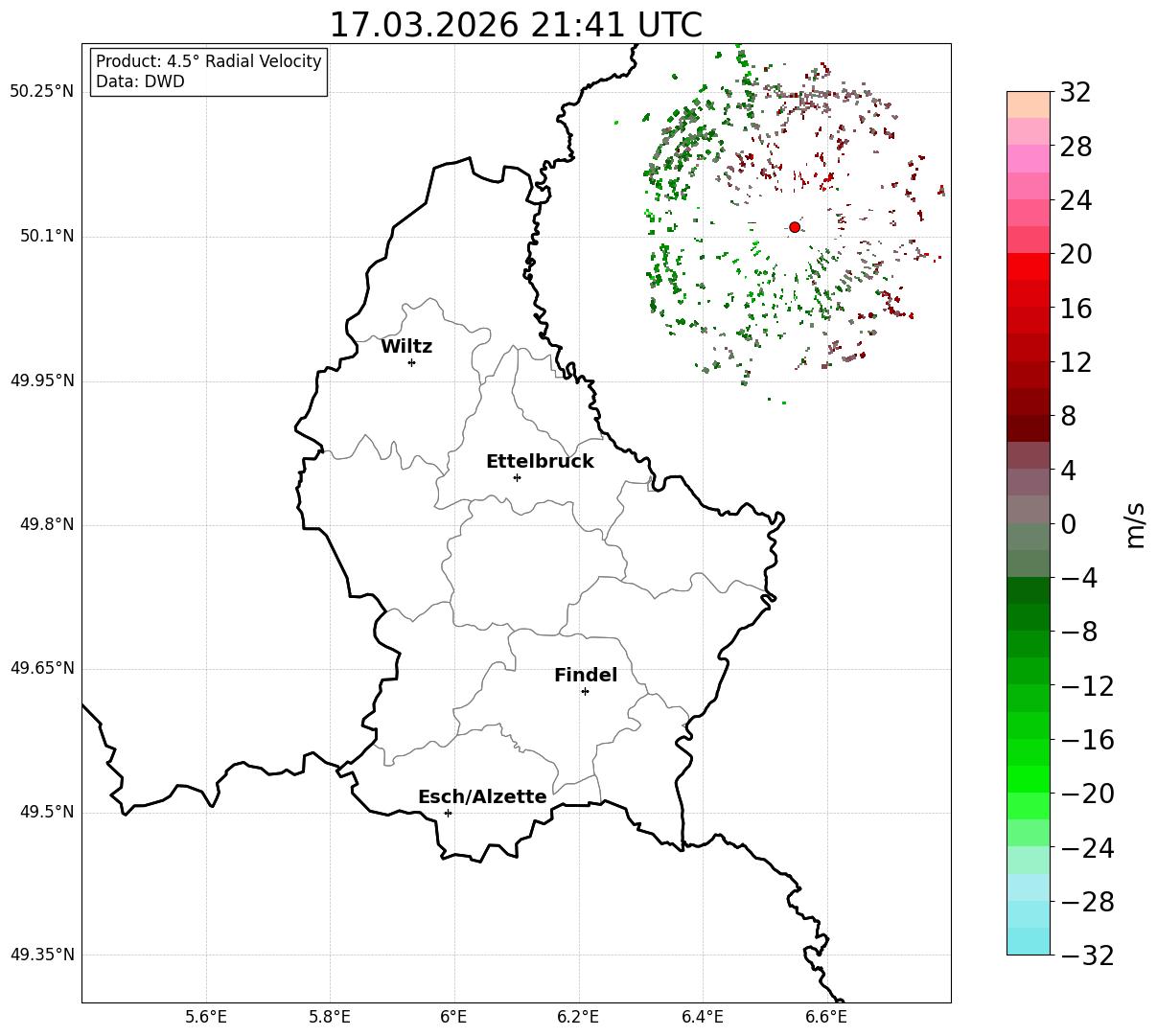
Task: Click the 6.2°E longitude label
Action: (578, 1017)
